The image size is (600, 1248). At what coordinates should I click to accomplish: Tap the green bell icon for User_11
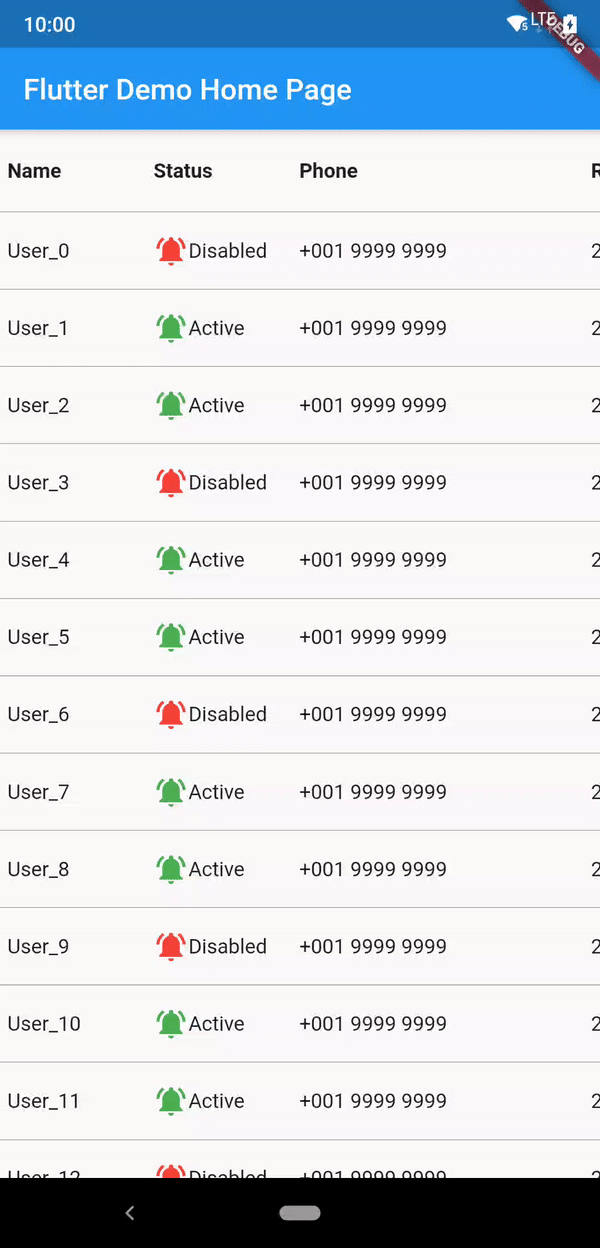171,1101
